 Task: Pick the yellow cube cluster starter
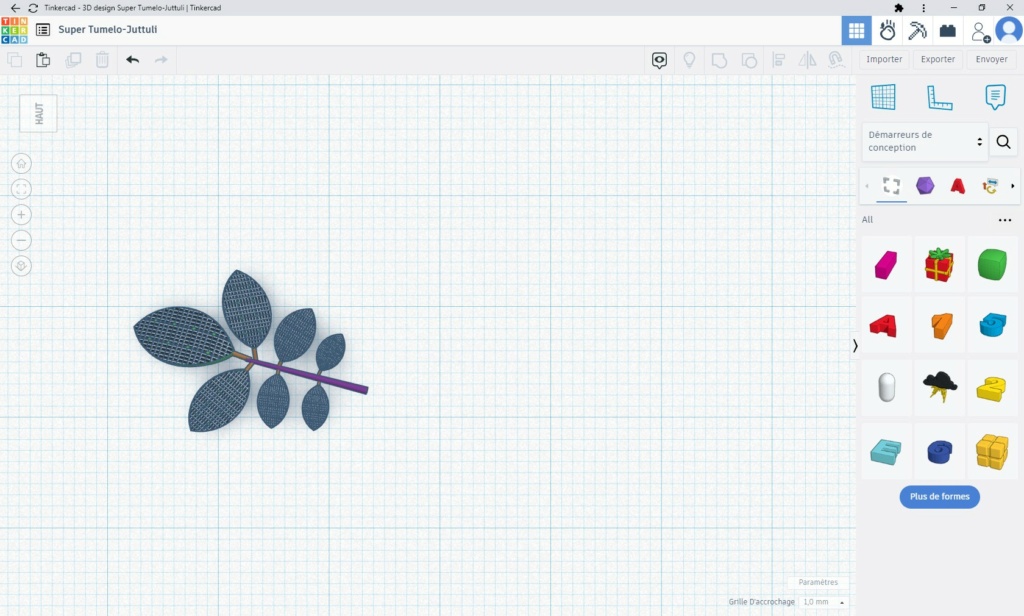(x=992, y=451)
